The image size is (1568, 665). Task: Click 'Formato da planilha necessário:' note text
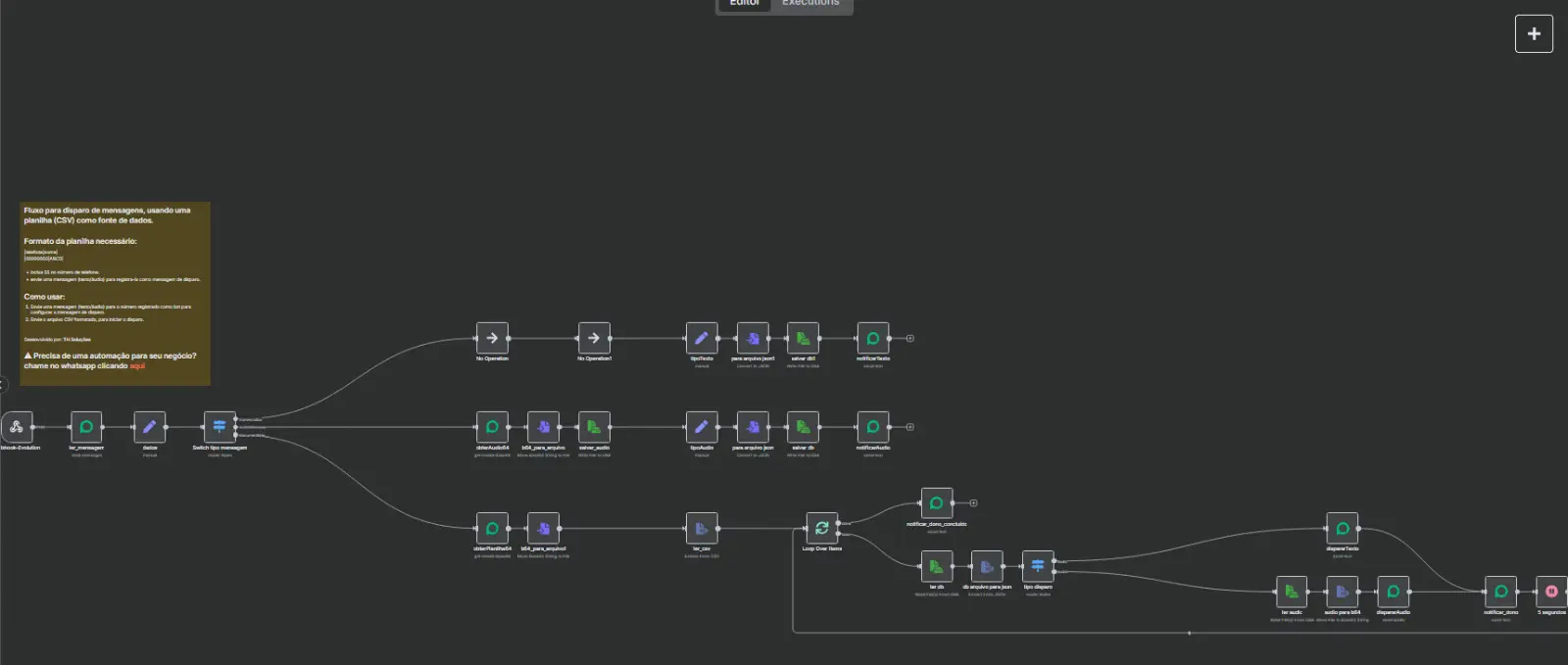(80, 241)
